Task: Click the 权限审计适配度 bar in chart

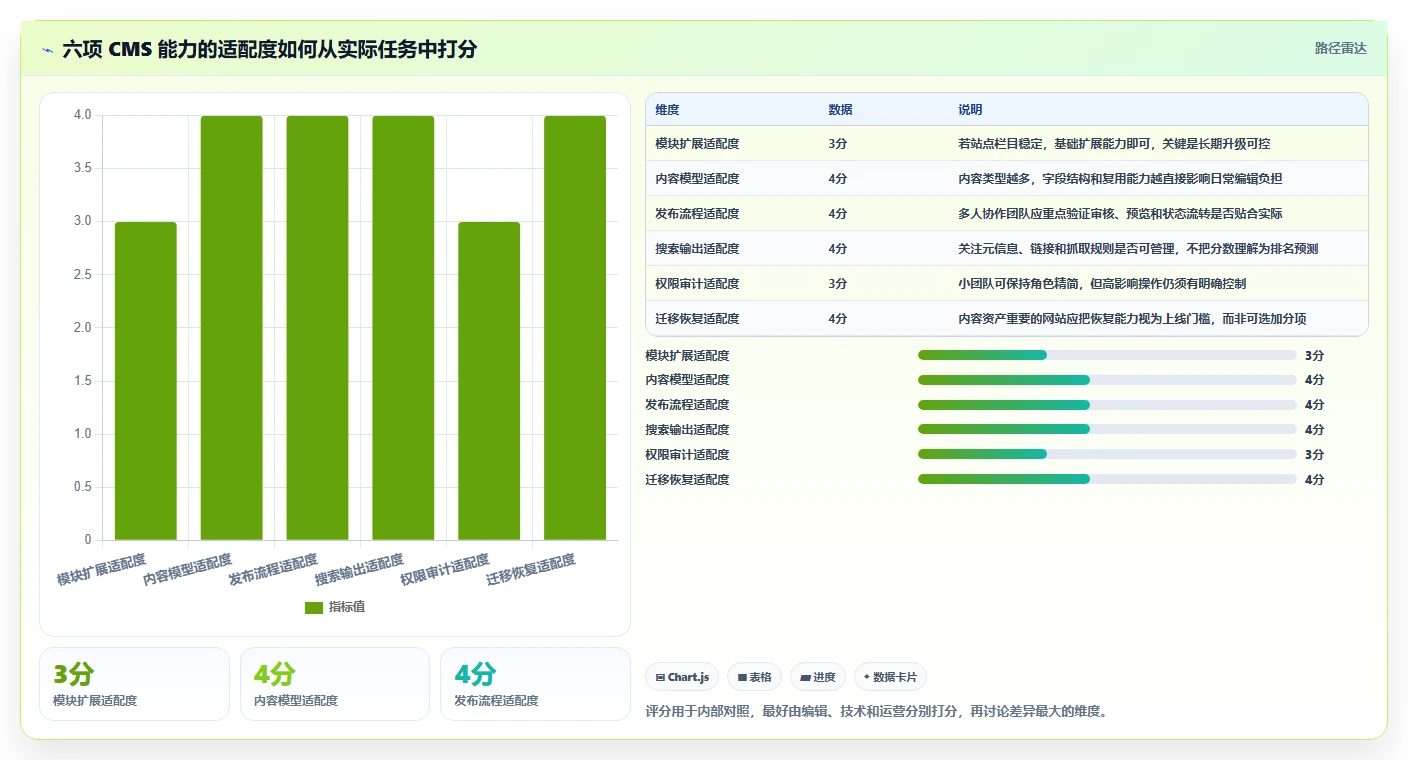Action: [489, 381]
